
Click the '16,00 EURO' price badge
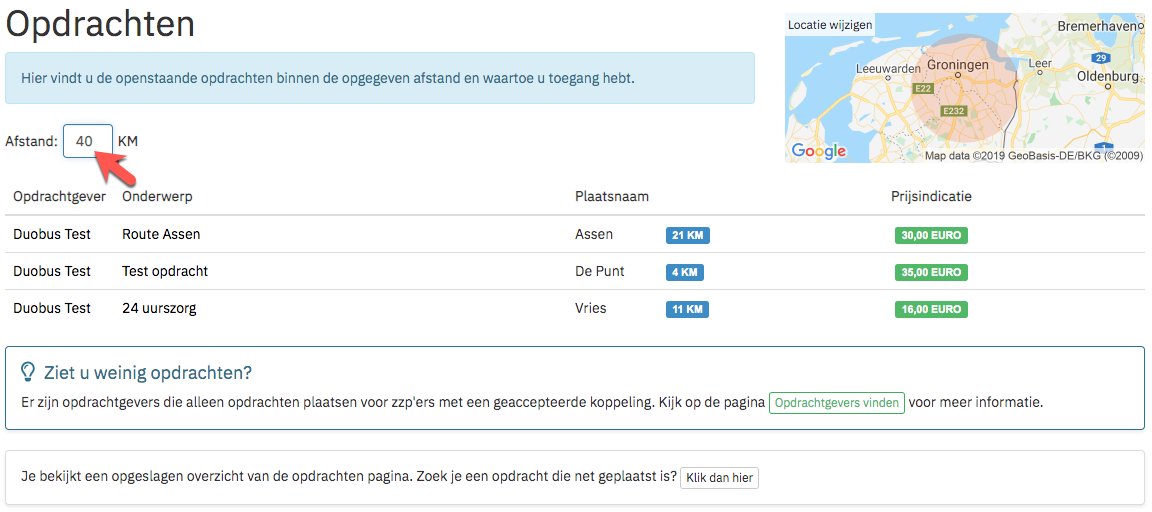coord(931,309)
